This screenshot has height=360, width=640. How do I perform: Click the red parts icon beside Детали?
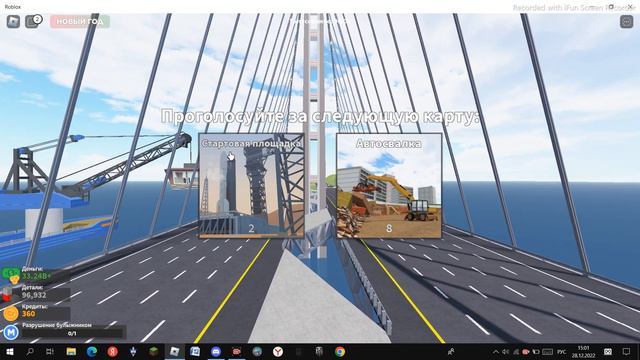pyautogui.click(x=7, y=294)
